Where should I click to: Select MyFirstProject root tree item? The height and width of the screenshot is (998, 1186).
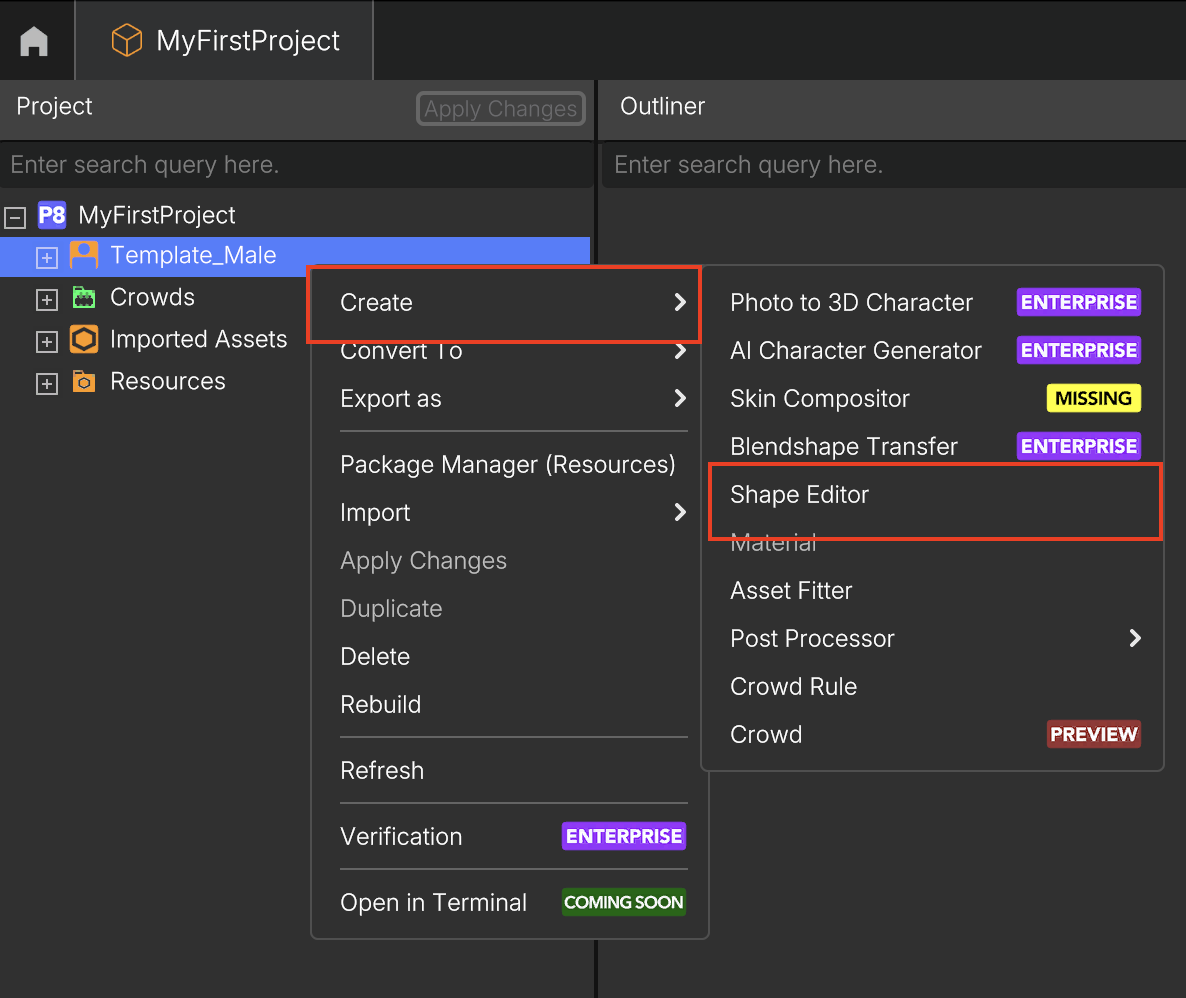157,215
